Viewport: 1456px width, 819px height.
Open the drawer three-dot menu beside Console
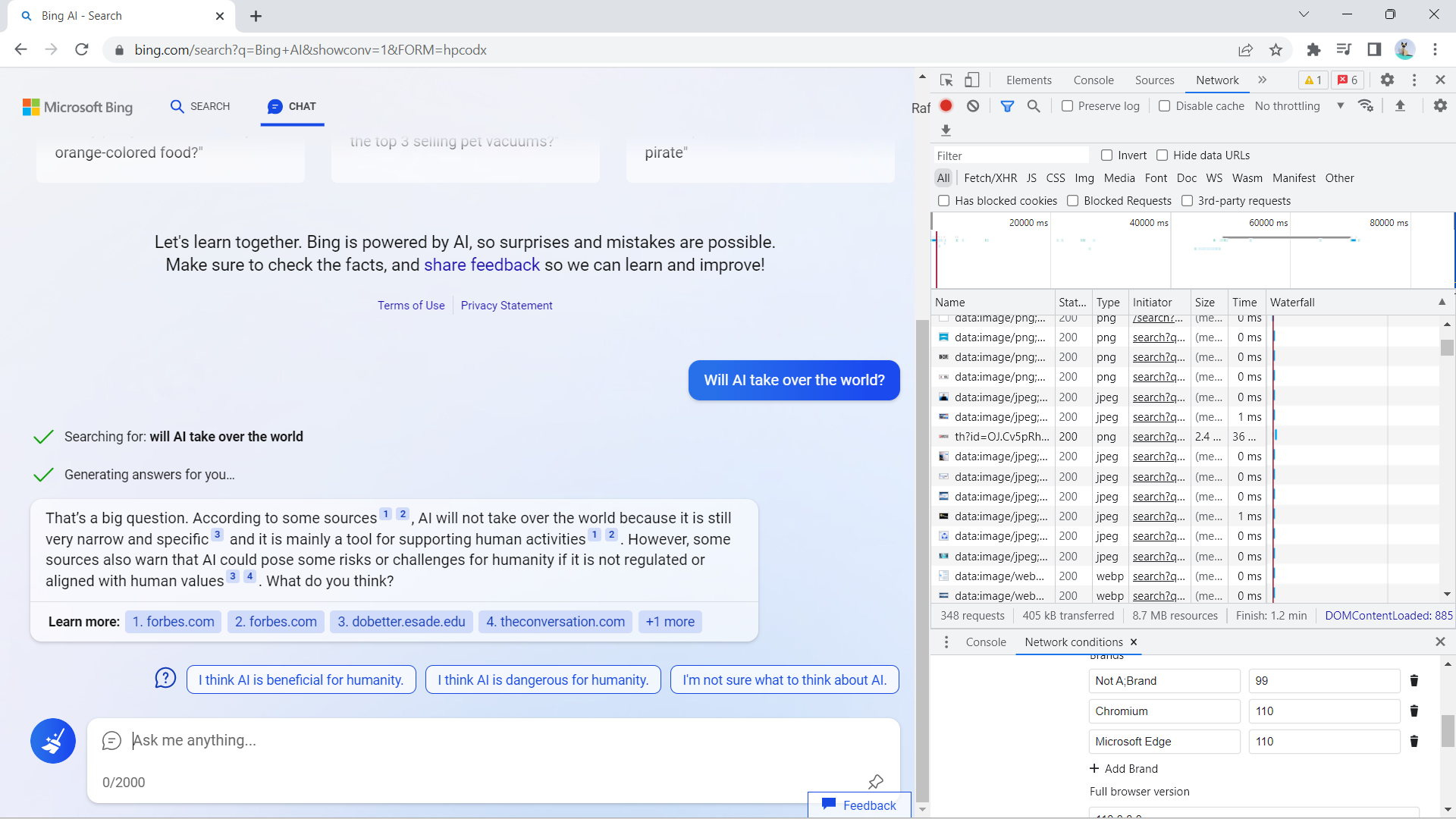point(946,642)
